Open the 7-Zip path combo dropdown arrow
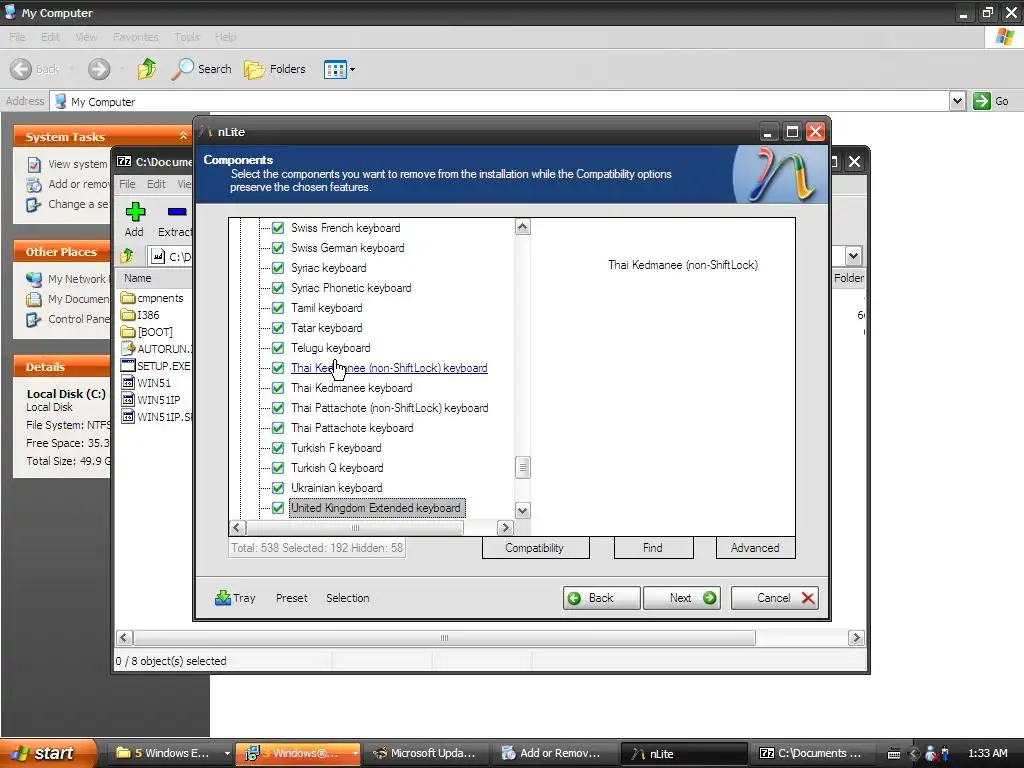 853,255
